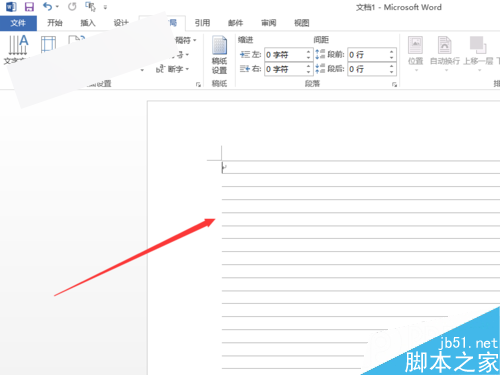Screen dimensions: 500x375
Task: Switch to the 引用 tab
Action: point(202,23)
